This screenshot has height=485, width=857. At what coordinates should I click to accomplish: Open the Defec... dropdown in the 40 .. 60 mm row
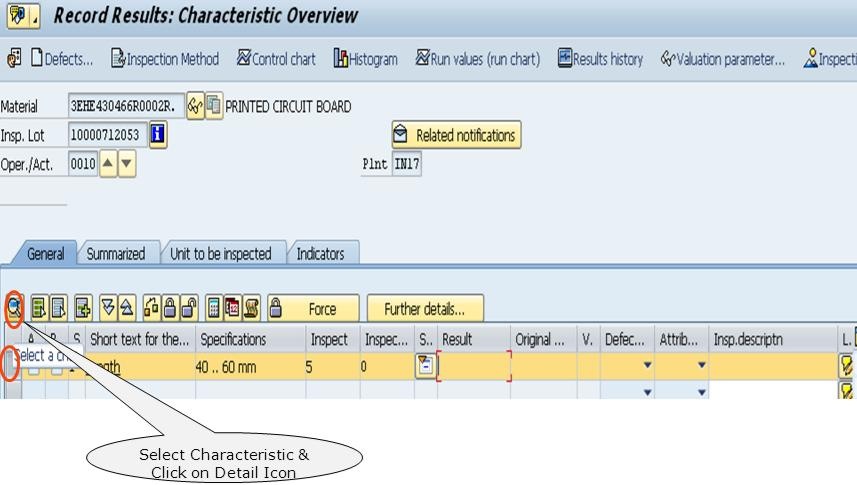(x=647, y=365)
